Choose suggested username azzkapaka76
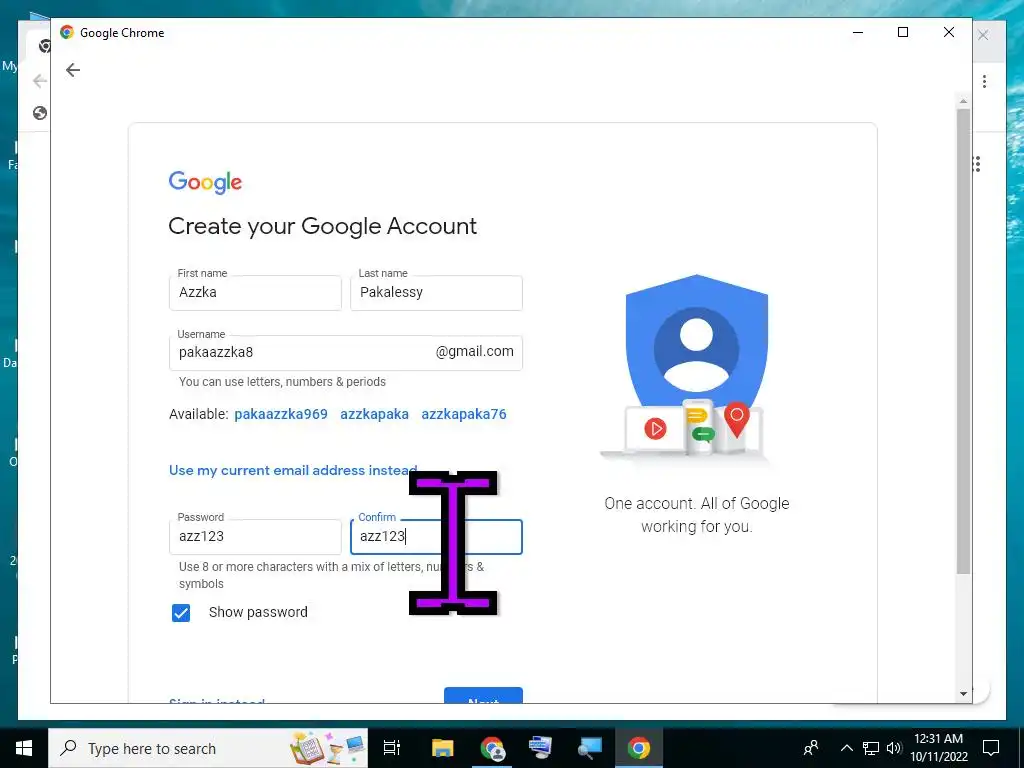 [464, 414]
